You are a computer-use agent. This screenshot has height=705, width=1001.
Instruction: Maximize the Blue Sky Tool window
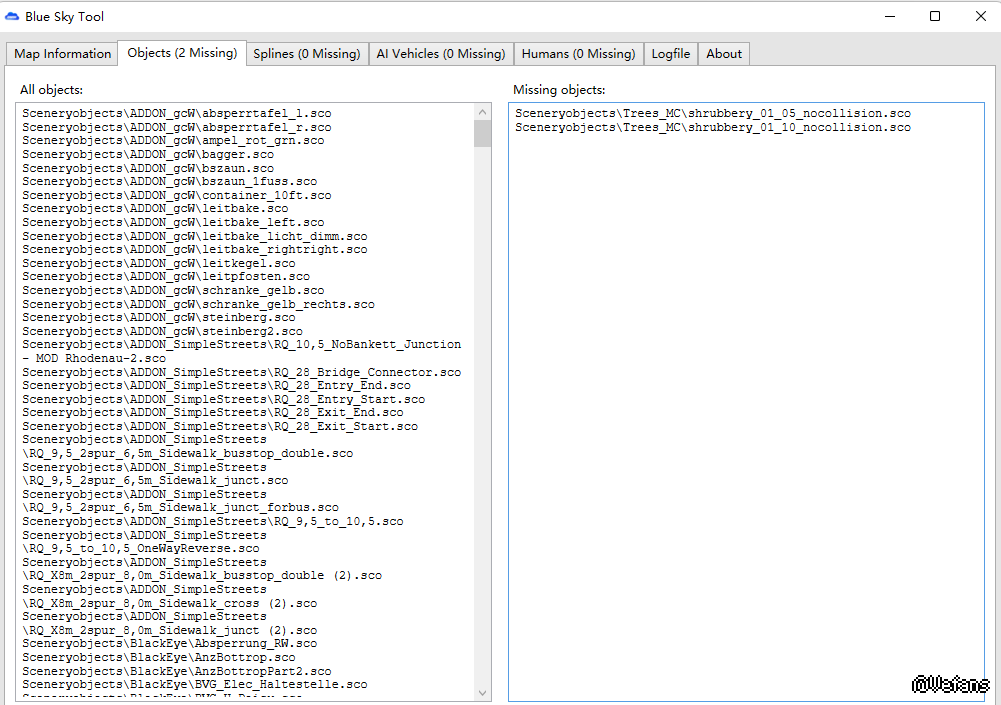tap(934, 16)
